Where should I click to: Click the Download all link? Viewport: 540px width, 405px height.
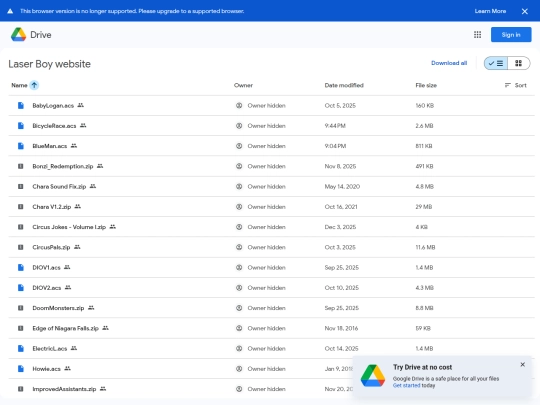pos(449,63)
